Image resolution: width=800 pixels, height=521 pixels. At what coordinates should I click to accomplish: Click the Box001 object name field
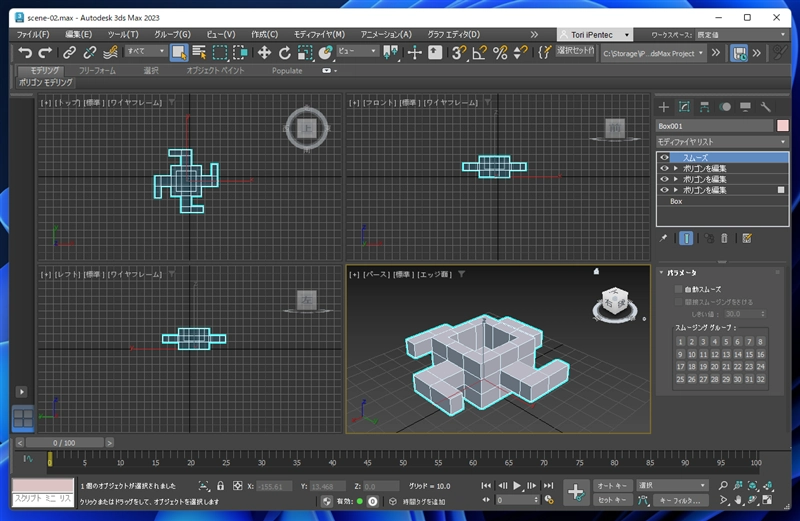[714, 126]
